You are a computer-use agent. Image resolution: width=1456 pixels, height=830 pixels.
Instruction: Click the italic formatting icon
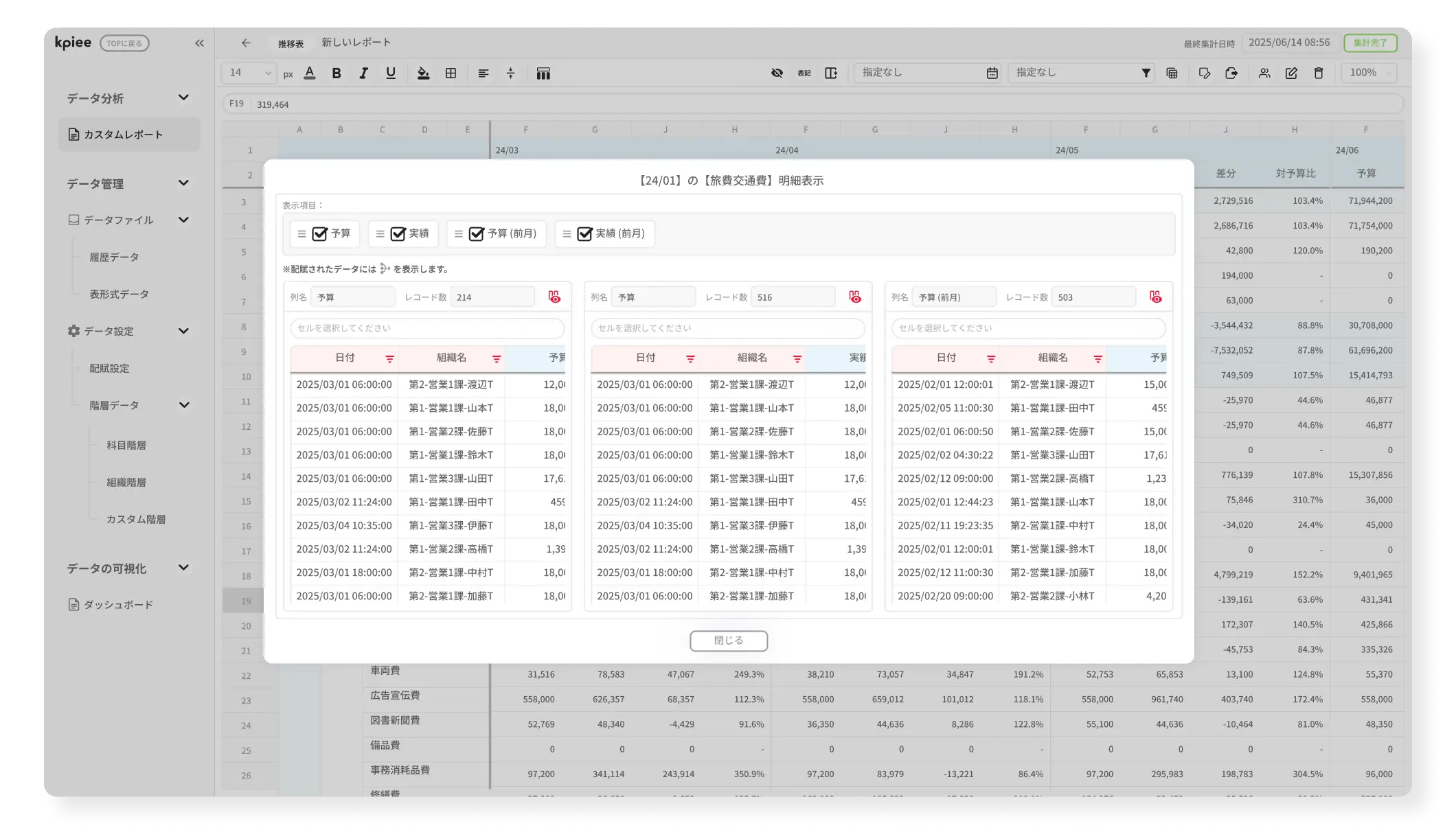click(x=363, y=73)
